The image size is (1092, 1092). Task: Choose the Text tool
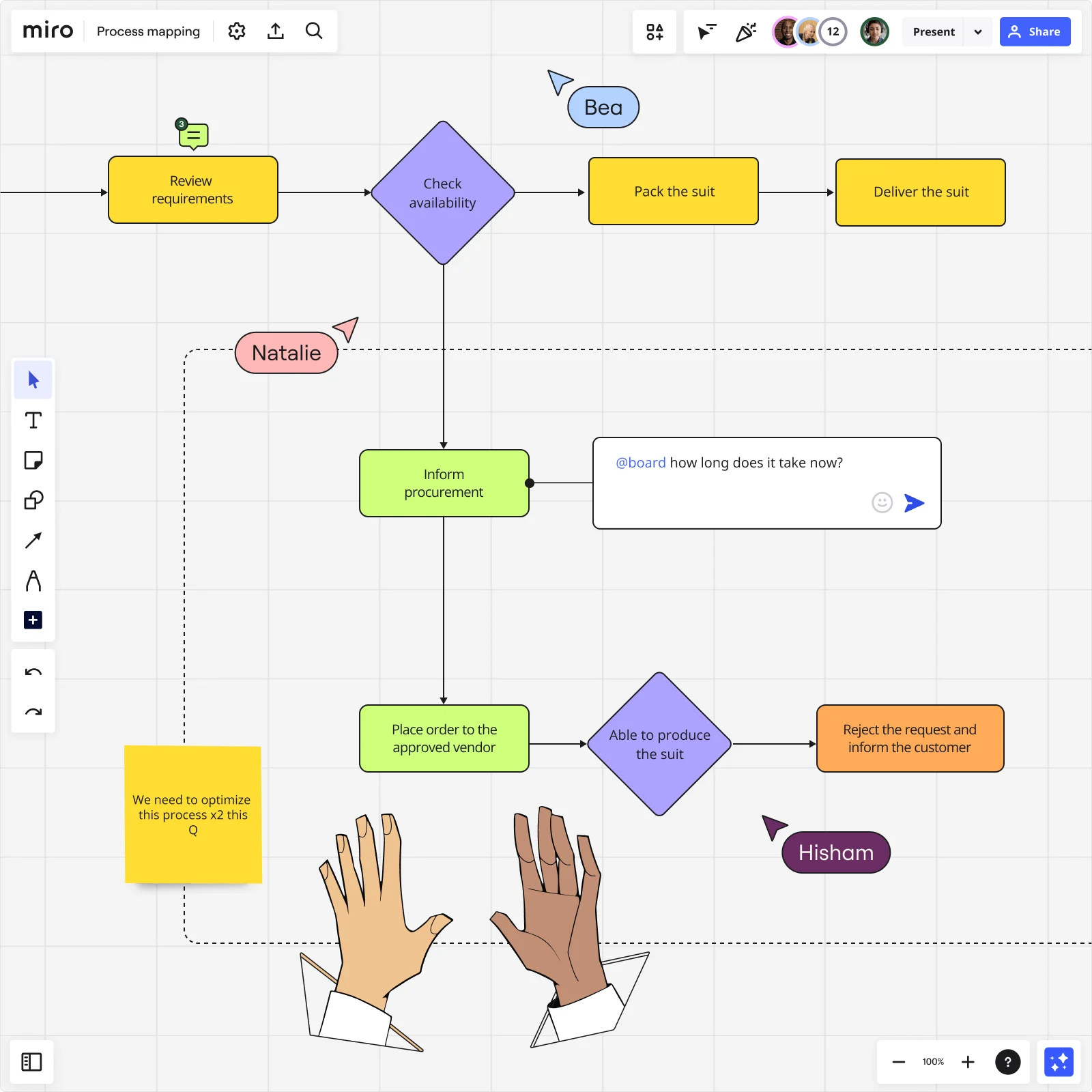[33, 420]
